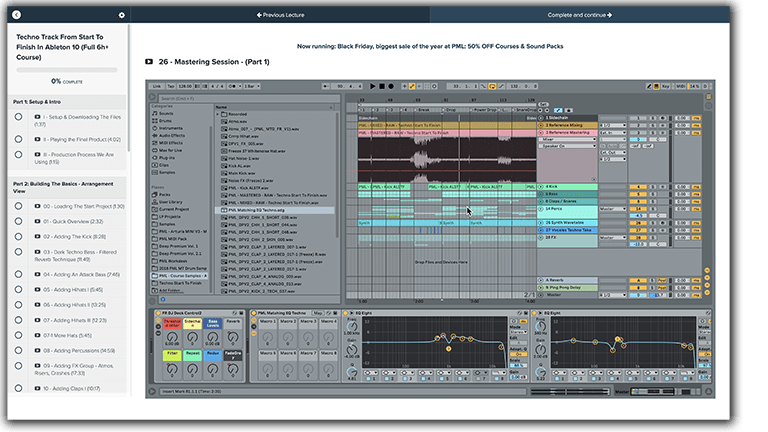Click the Link button
The height and width of the screenshot is (432, 768).
[157, 86]
